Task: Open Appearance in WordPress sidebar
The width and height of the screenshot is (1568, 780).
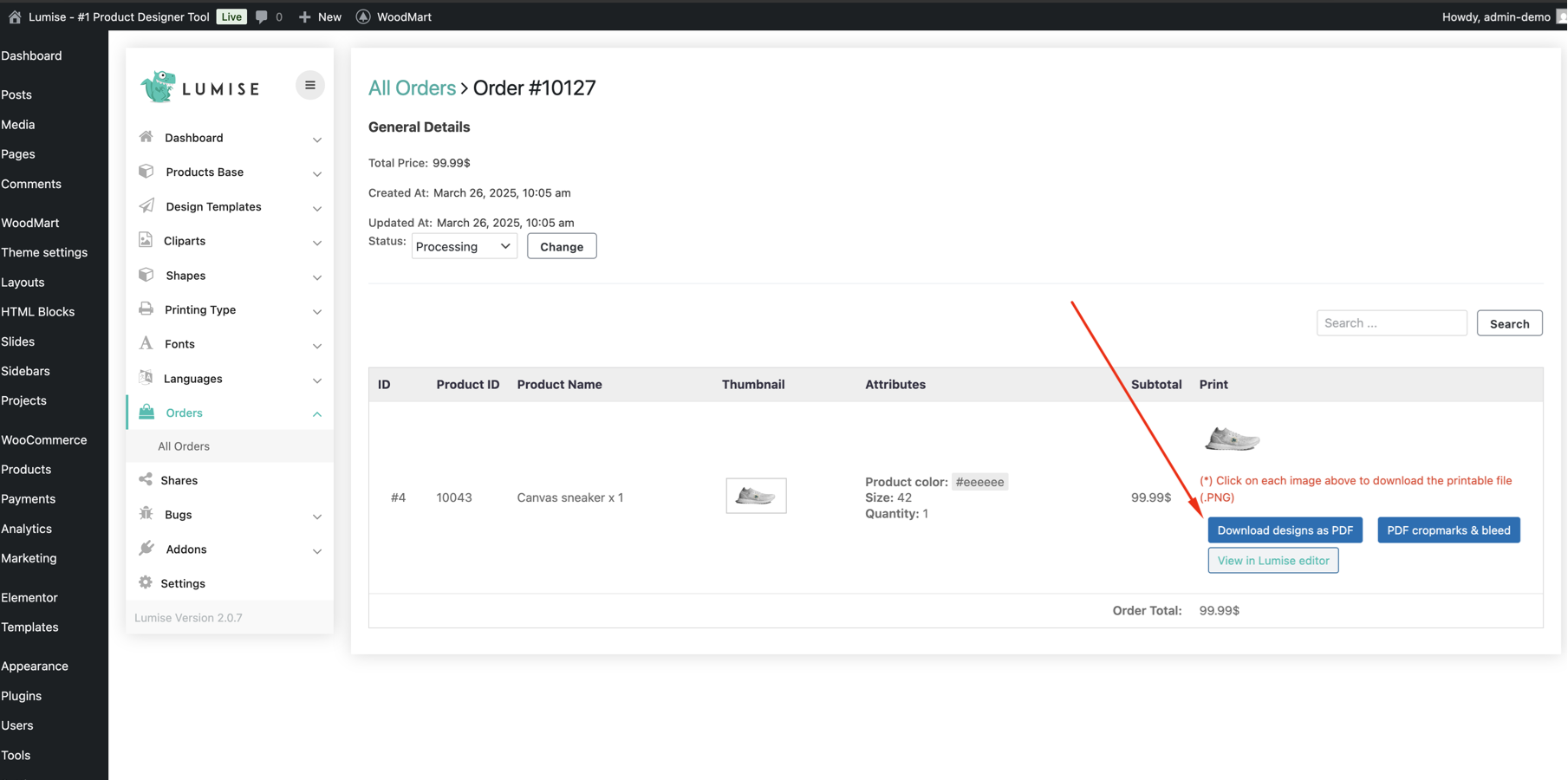Action: (x=35, y=666)
